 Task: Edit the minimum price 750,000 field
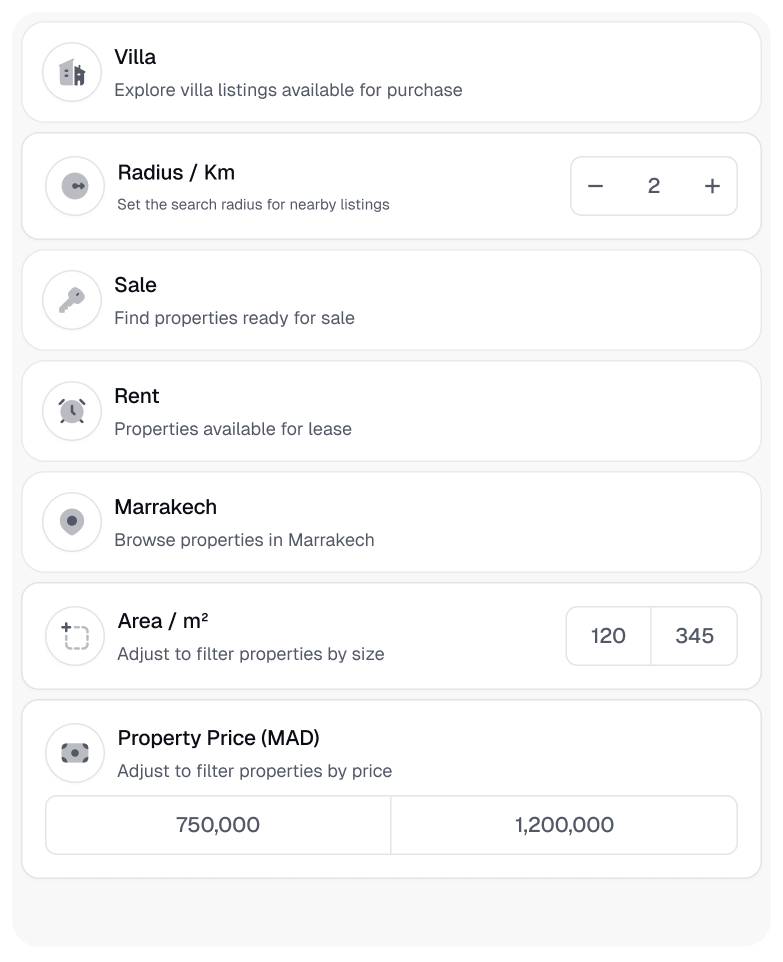[218, 825]
